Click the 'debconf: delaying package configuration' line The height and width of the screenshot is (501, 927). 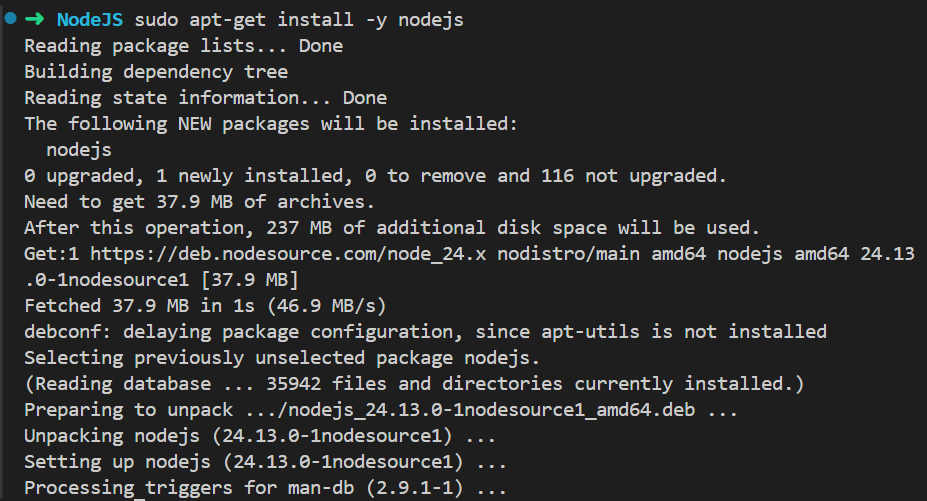coord(425,332)
